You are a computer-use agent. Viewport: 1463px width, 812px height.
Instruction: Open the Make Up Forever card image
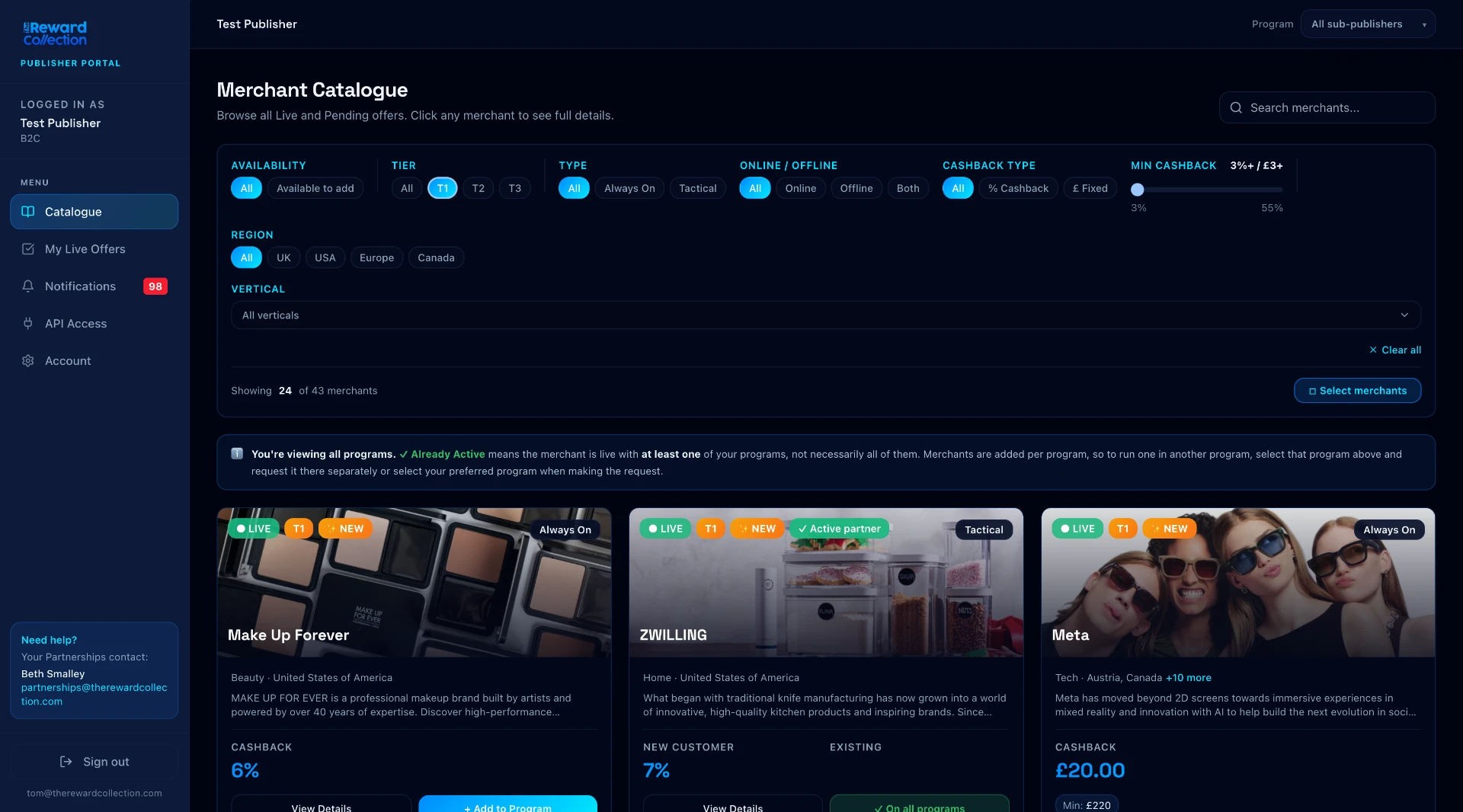(x=414, y=583)
